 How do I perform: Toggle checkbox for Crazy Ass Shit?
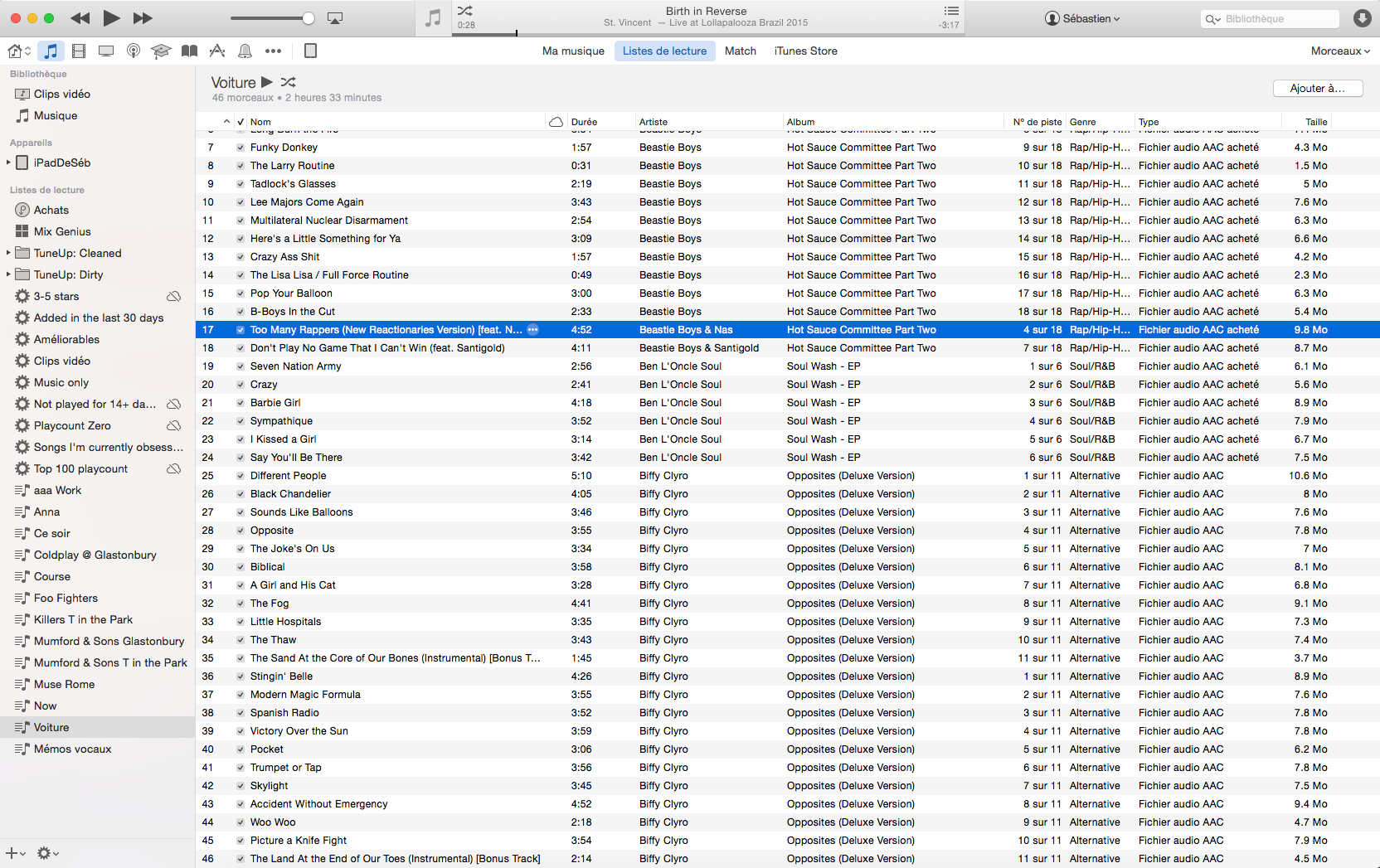tap(241, 257)
